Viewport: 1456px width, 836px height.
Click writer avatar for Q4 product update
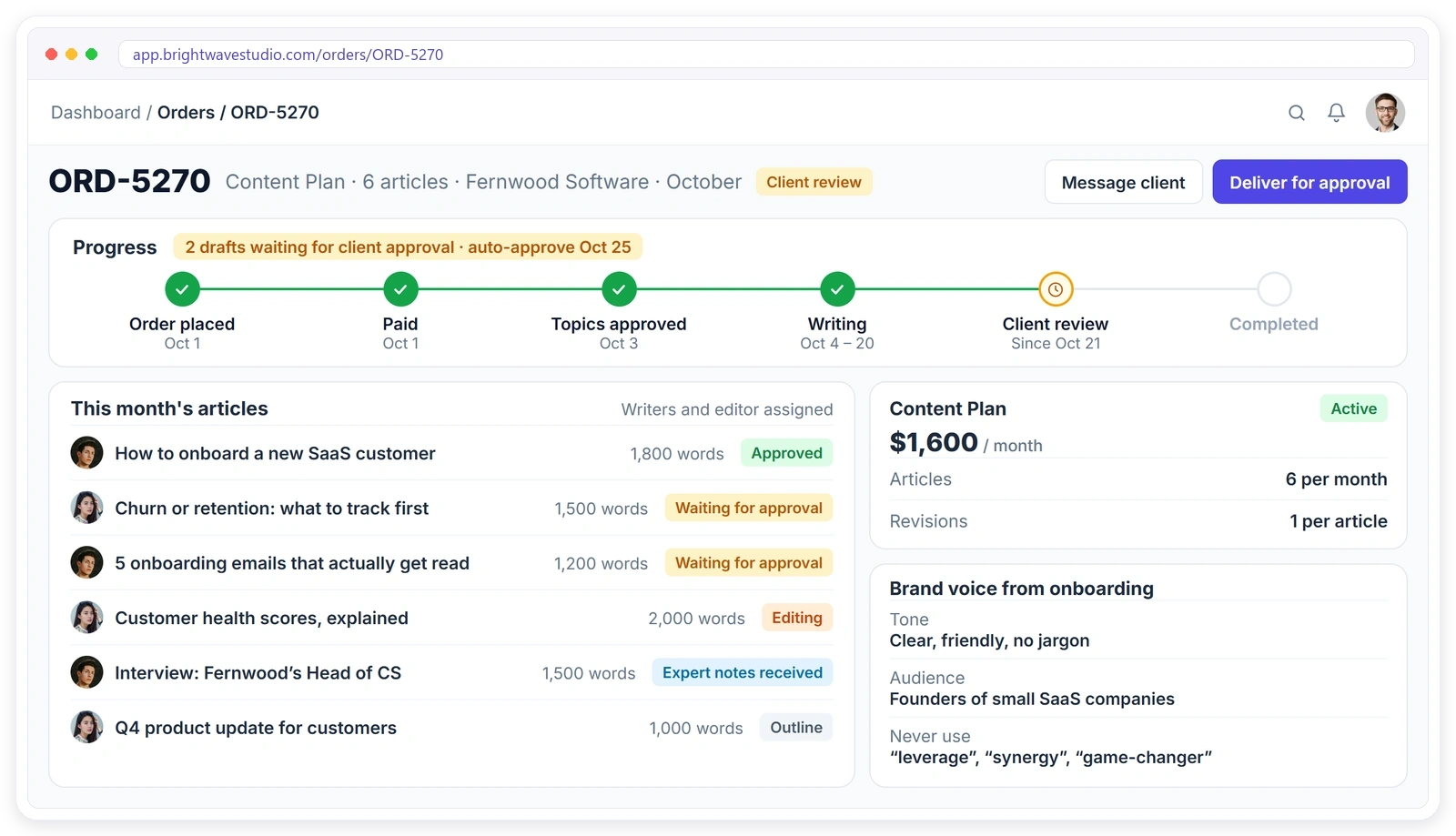point(86,728)
